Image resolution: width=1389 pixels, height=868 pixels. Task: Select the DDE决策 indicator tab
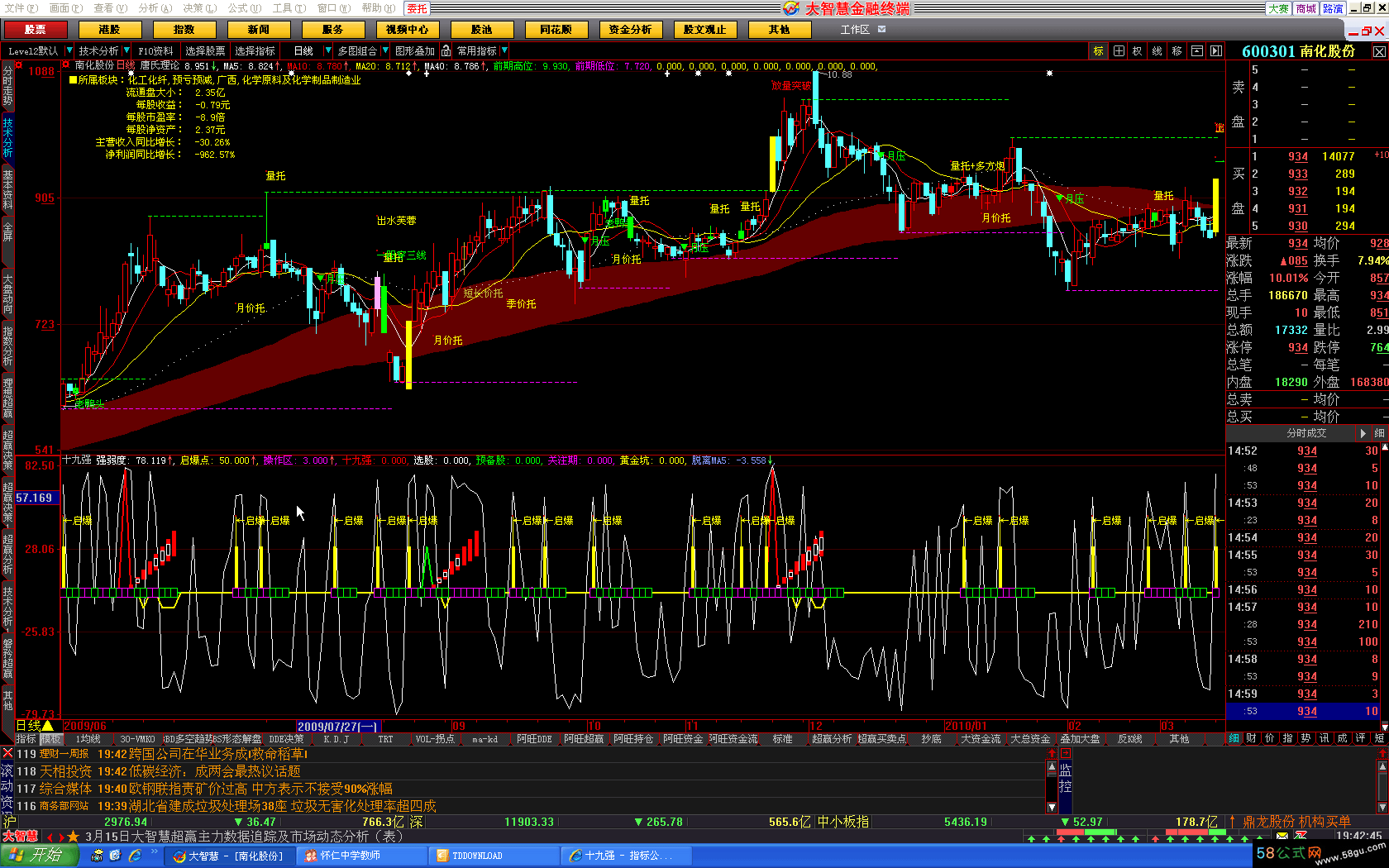(x=286, y=739)
